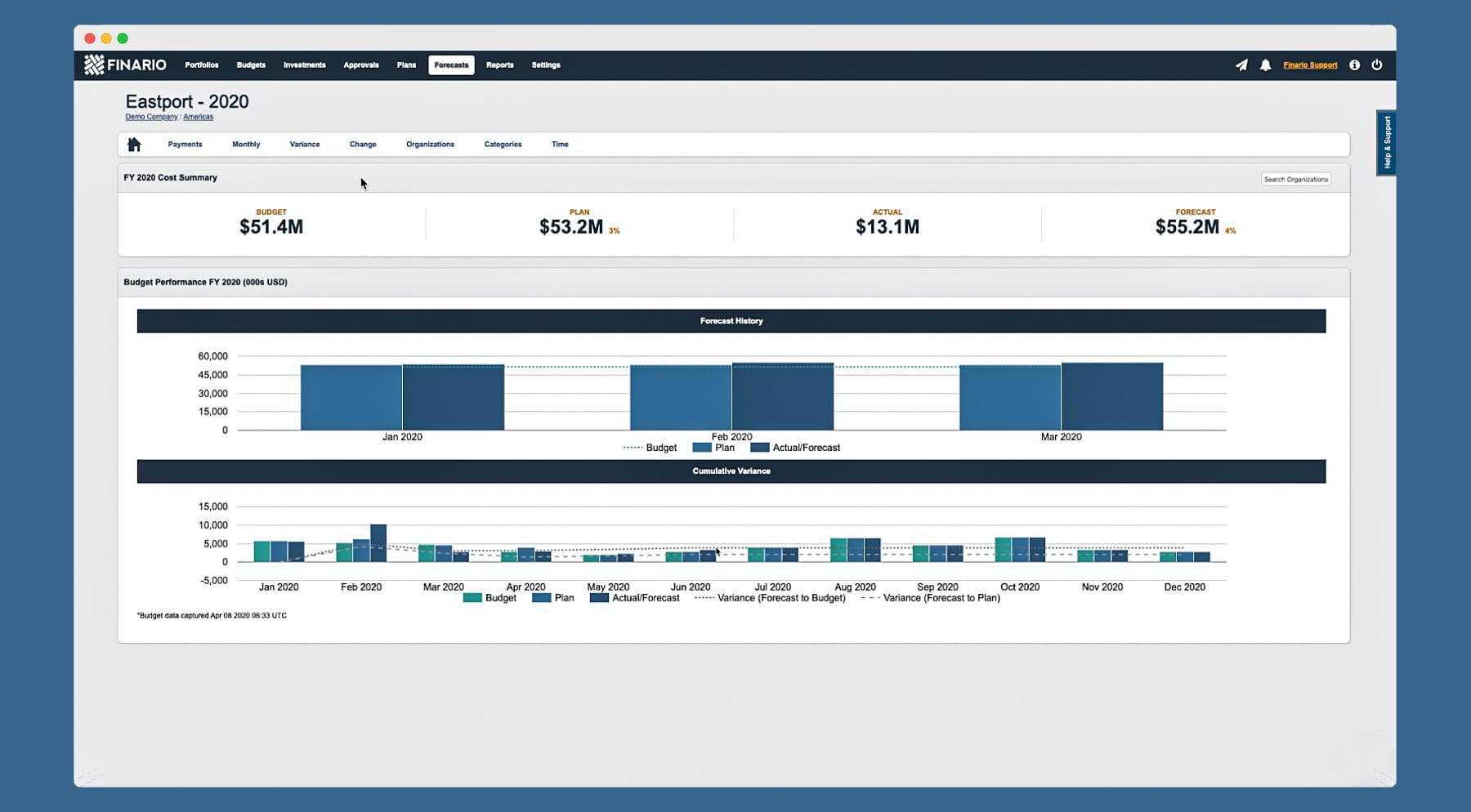
Task: Click the Search Organizations field
Action: (1296, 179)
